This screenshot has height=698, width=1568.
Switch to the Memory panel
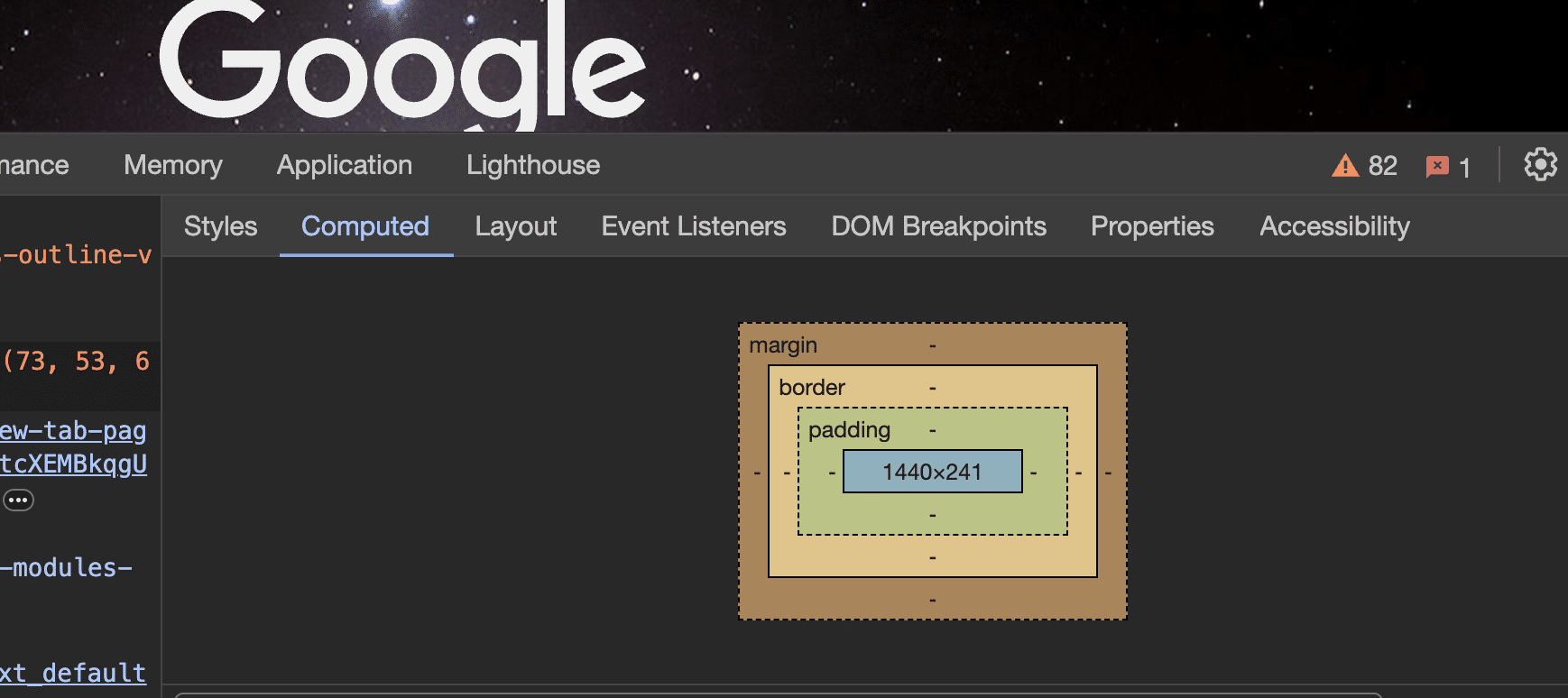pyautogui.click(x=173, y=165)
